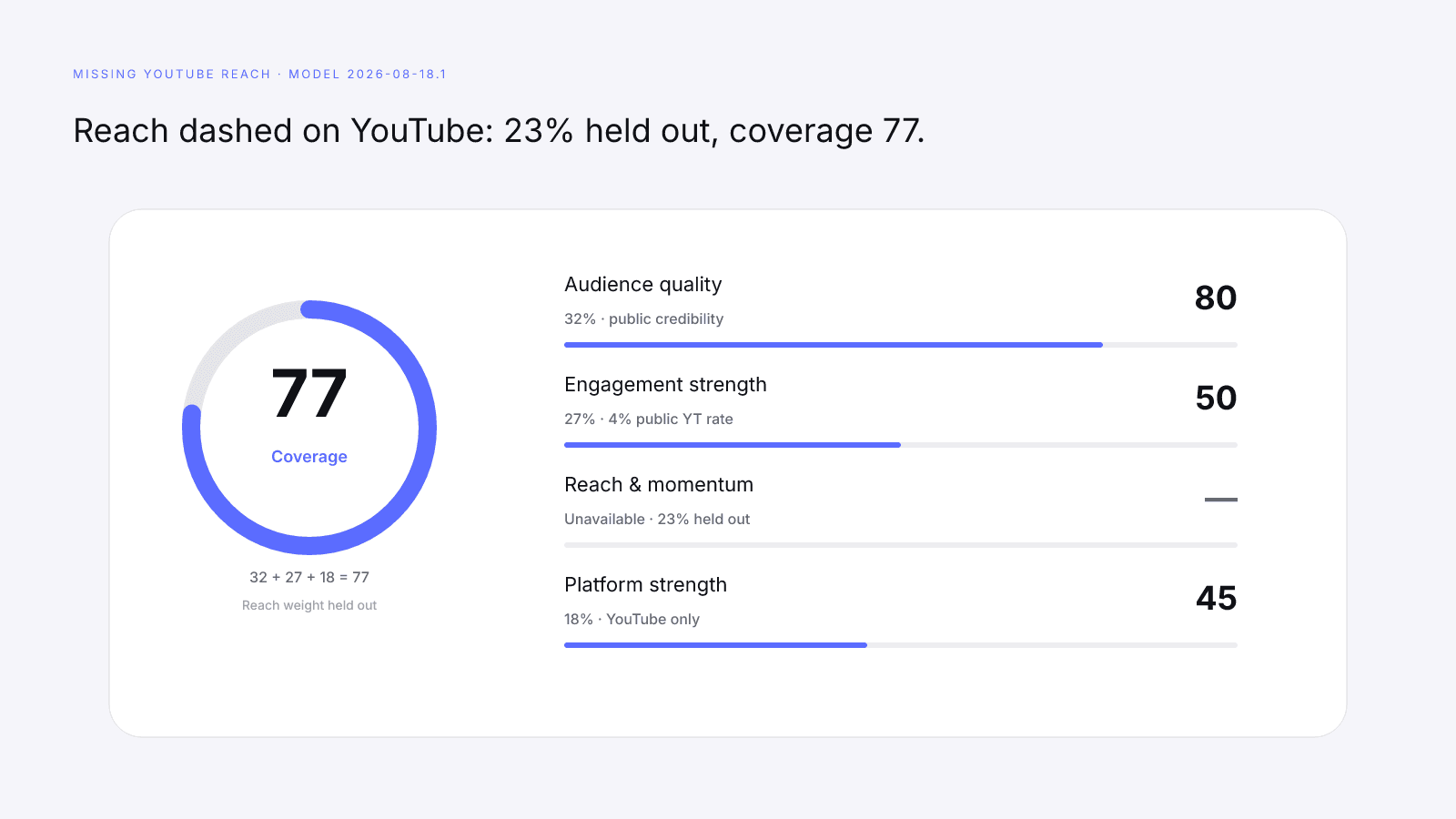Viewport: 1456px width, 819px height.
Task: Click '27% · 4% public YT rate' subtext
Action: 649,419
